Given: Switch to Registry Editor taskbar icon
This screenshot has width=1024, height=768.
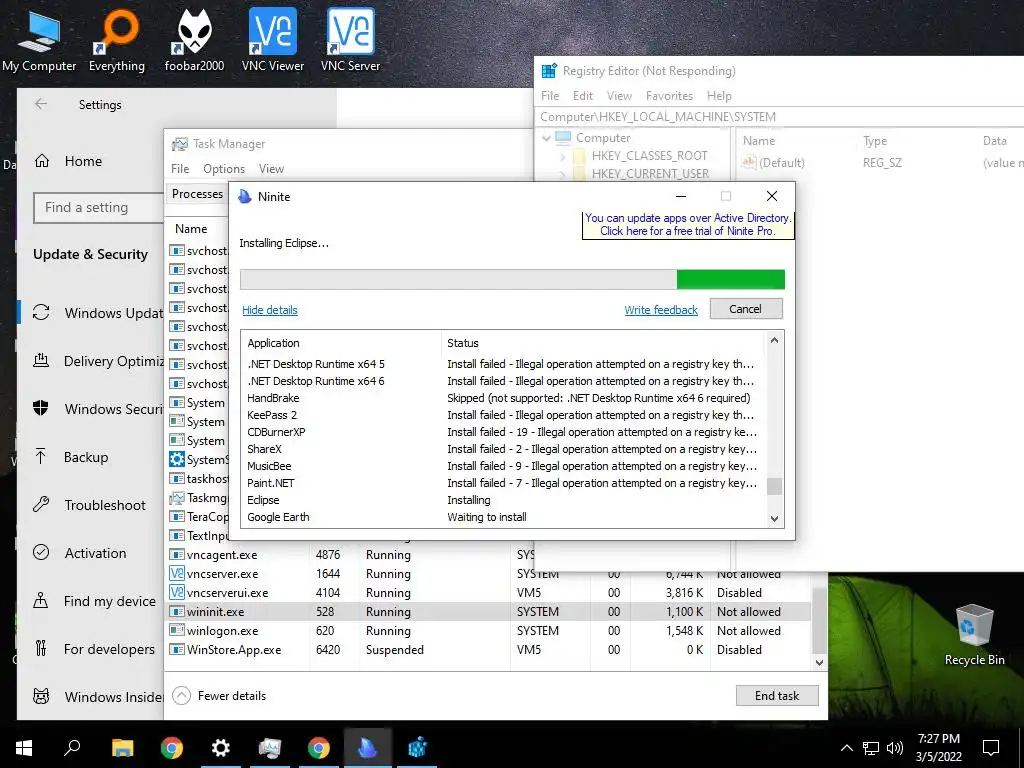Looking at the screenshot, I should point(417,748).
